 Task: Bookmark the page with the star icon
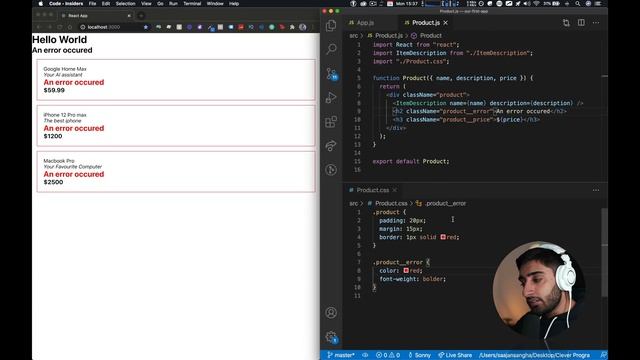point(146,27)
